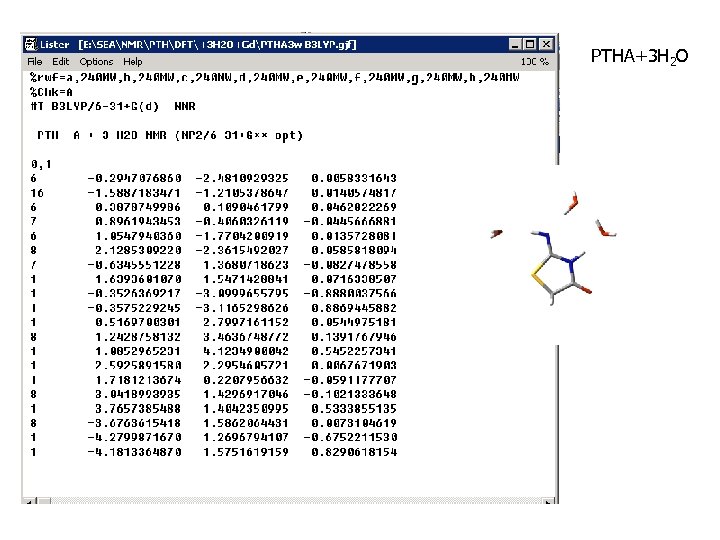Click the Lister application icon in title bar

pos(31,45)
